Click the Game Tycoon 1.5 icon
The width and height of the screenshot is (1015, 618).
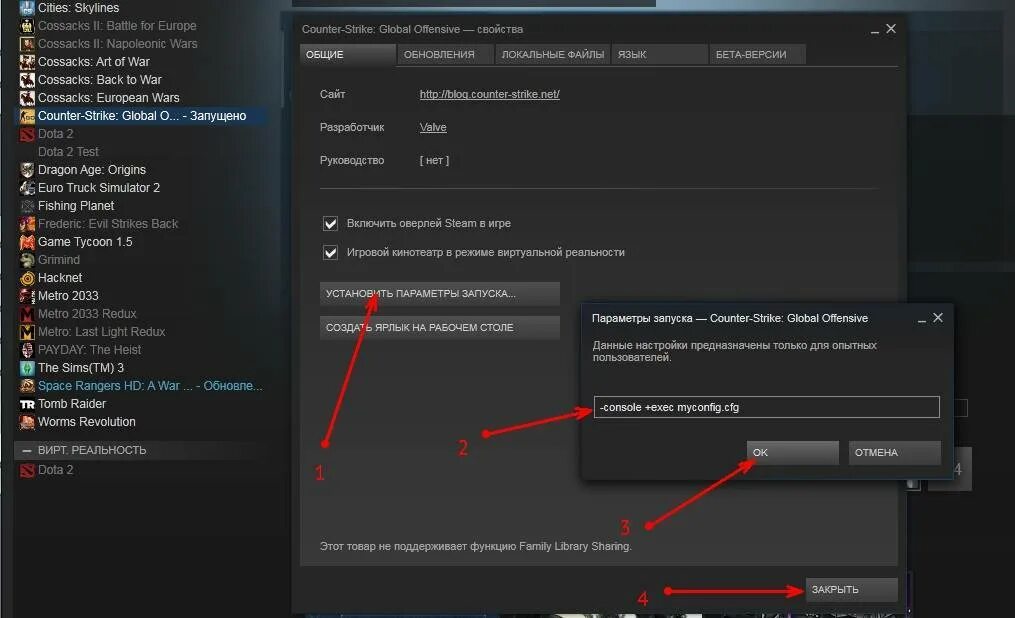click(27, 242)
